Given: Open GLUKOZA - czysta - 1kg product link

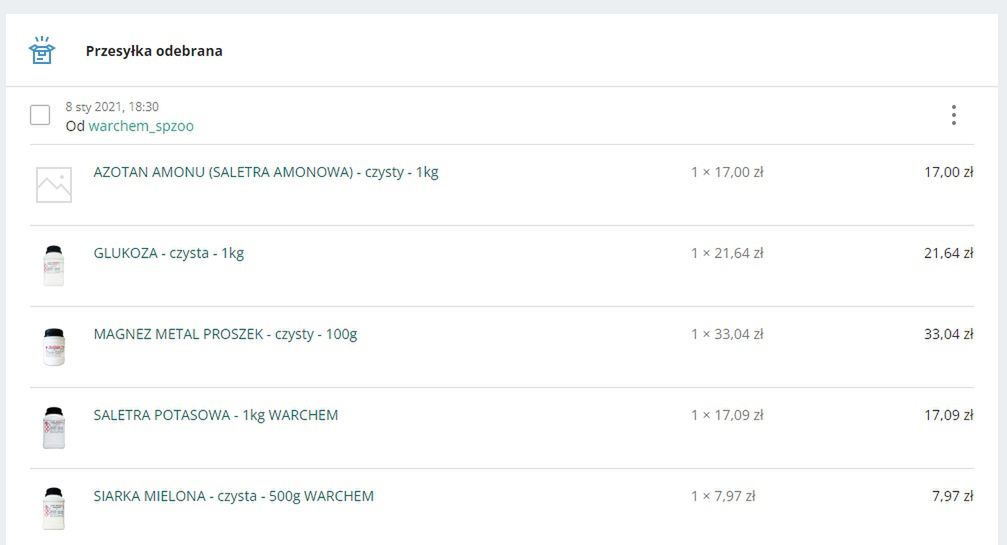Looking at the screenshot, I should (x=169, y=253).
